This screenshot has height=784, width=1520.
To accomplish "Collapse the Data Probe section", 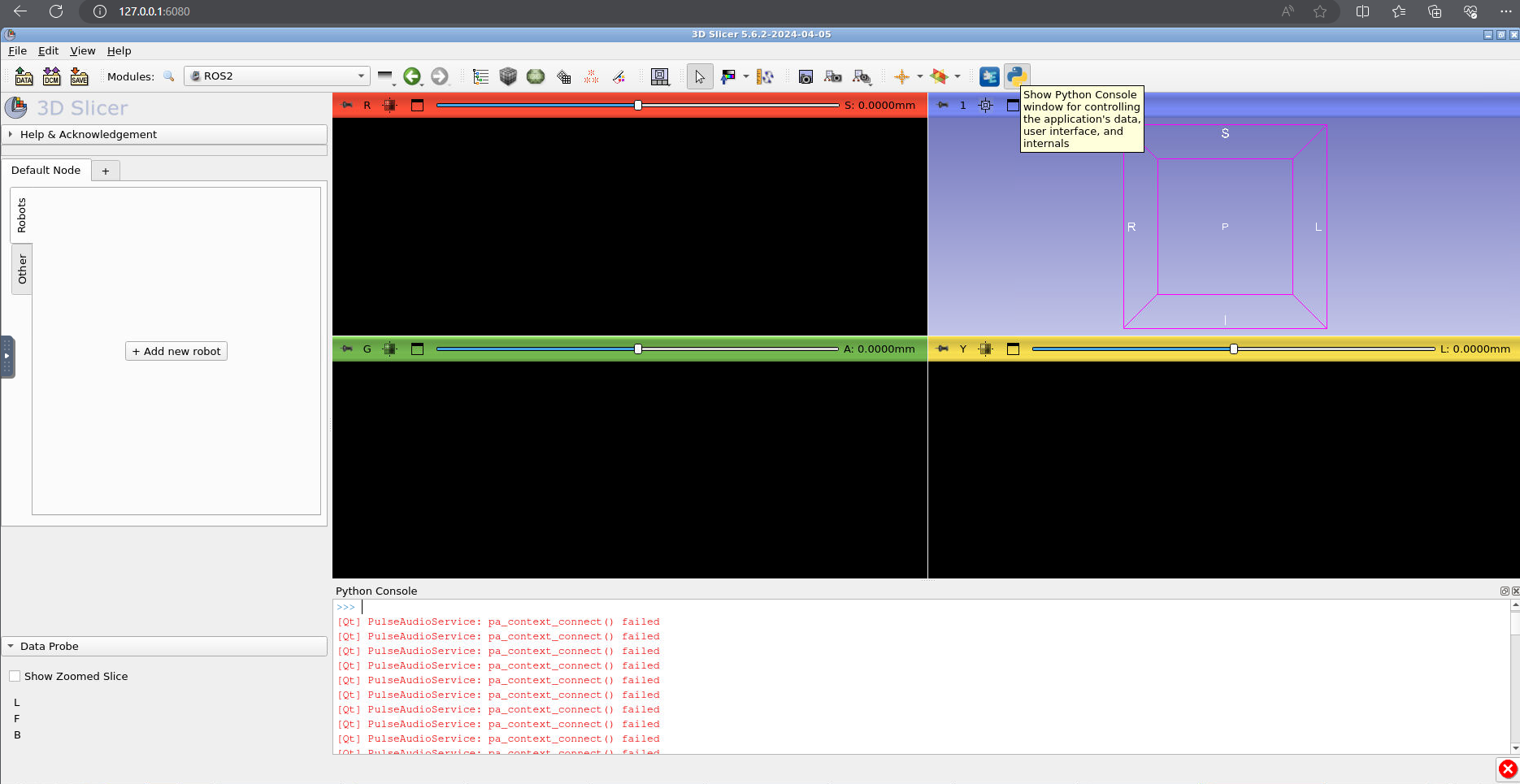I will tap(165, 646).
